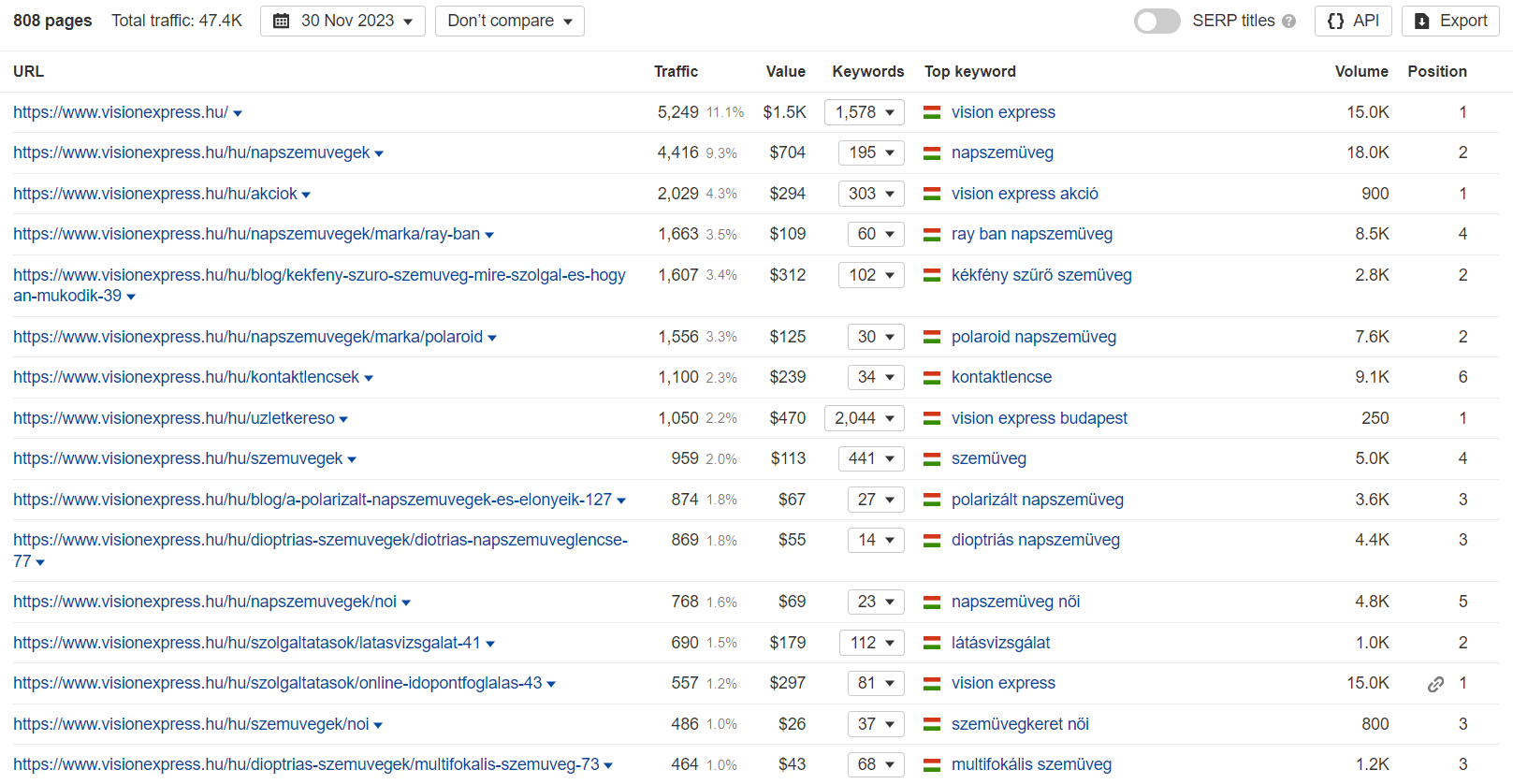Click the calendar icon in date picker

tap(281, 22)
